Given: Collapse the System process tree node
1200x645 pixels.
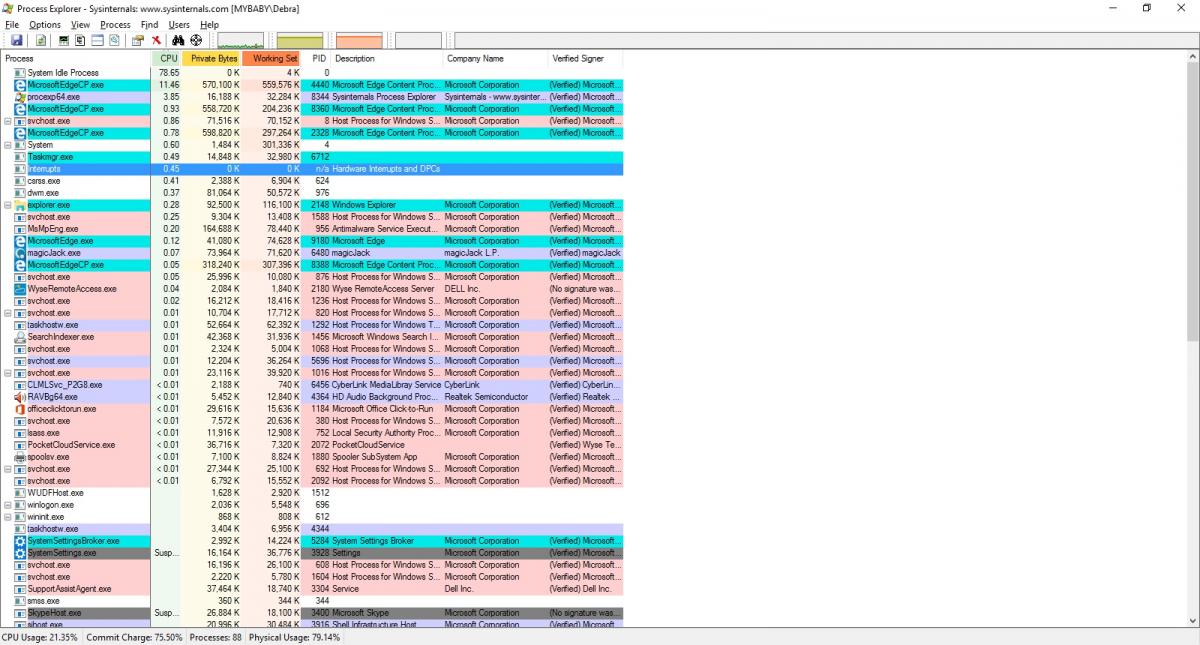Looking at the screenshot, I should [x=8, y=145].
